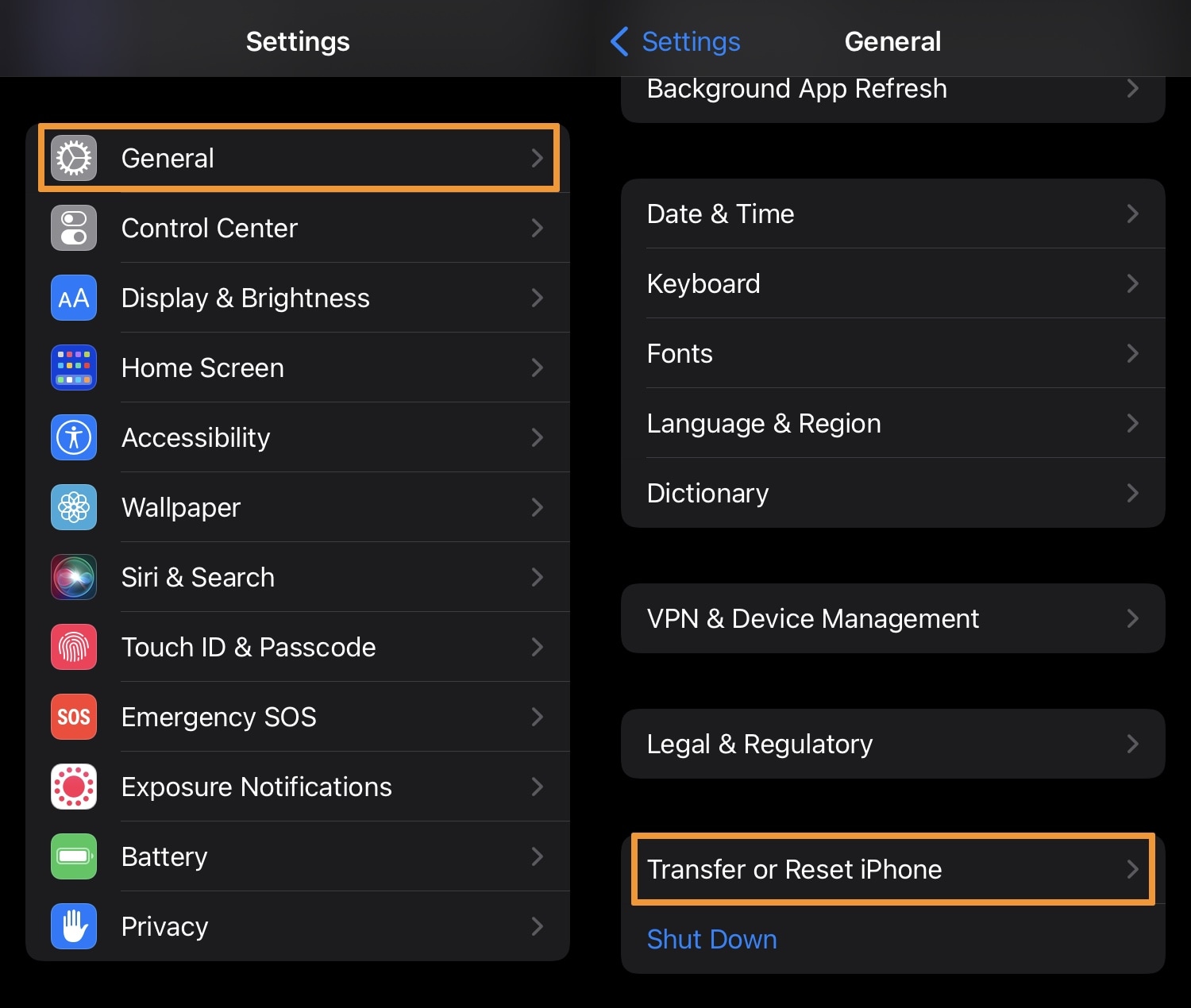Open Exposure Notifications label
The height and width of the screenshot is (1008, 1191).
256,787
